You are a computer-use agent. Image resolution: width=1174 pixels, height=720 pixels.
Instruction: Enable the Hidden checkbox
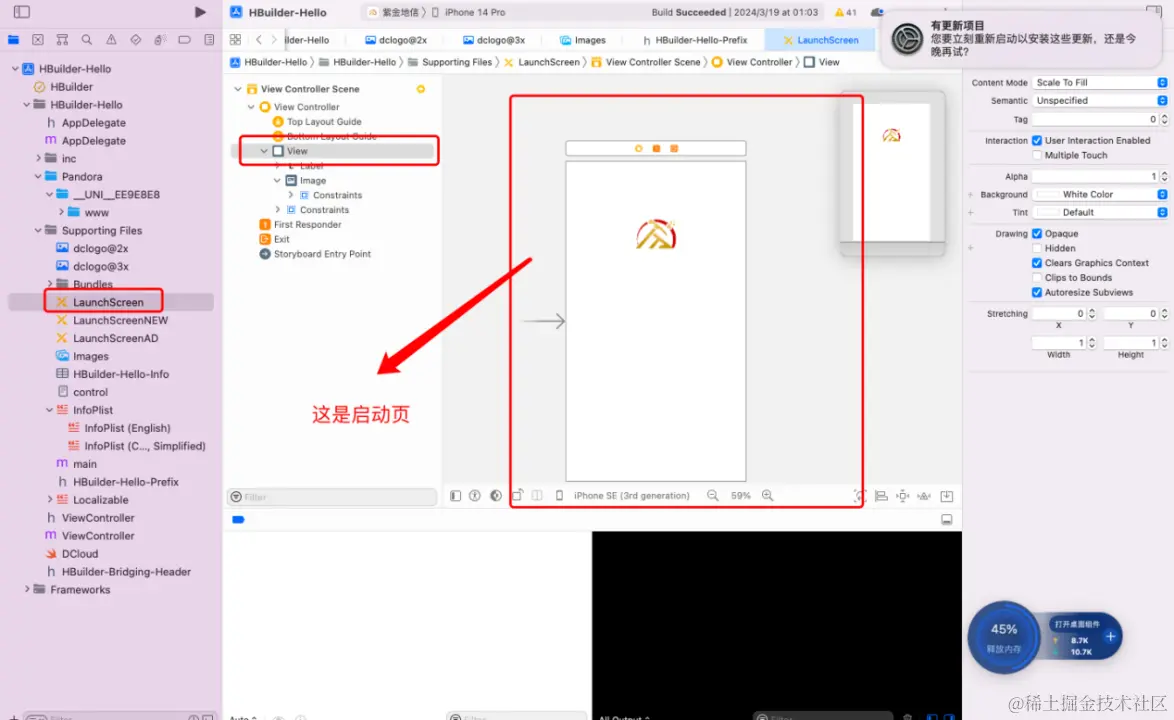(x=1037, y=248)
